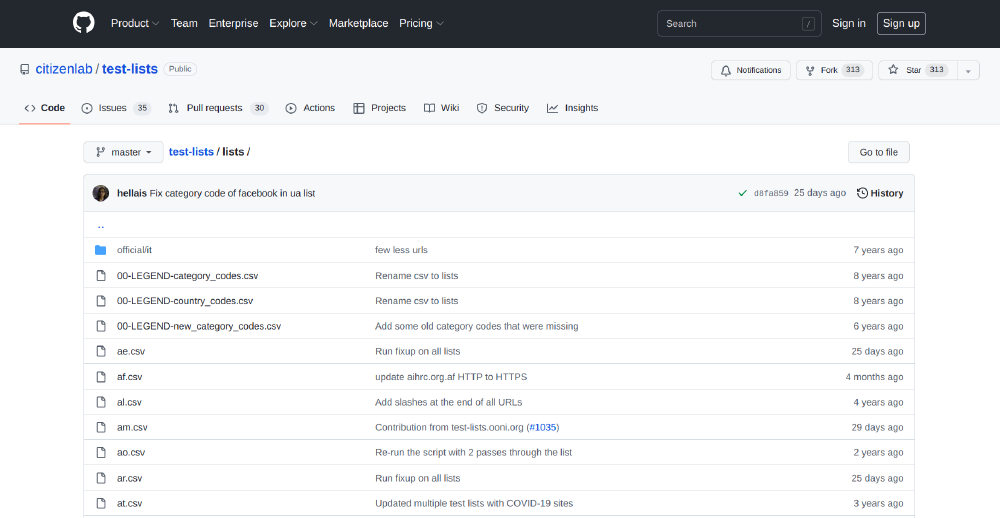Viewport: 1000px width, 518px height.
Task: Fork the repository with the Fork button
Action: coord(834,70)
